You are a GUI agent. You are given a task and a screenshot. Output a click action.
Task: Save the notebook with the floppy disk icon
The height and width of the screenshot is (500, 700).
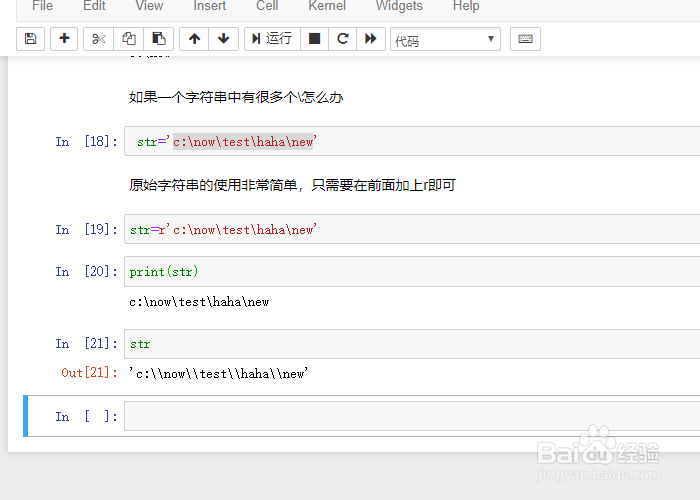(x=30, y=39)
